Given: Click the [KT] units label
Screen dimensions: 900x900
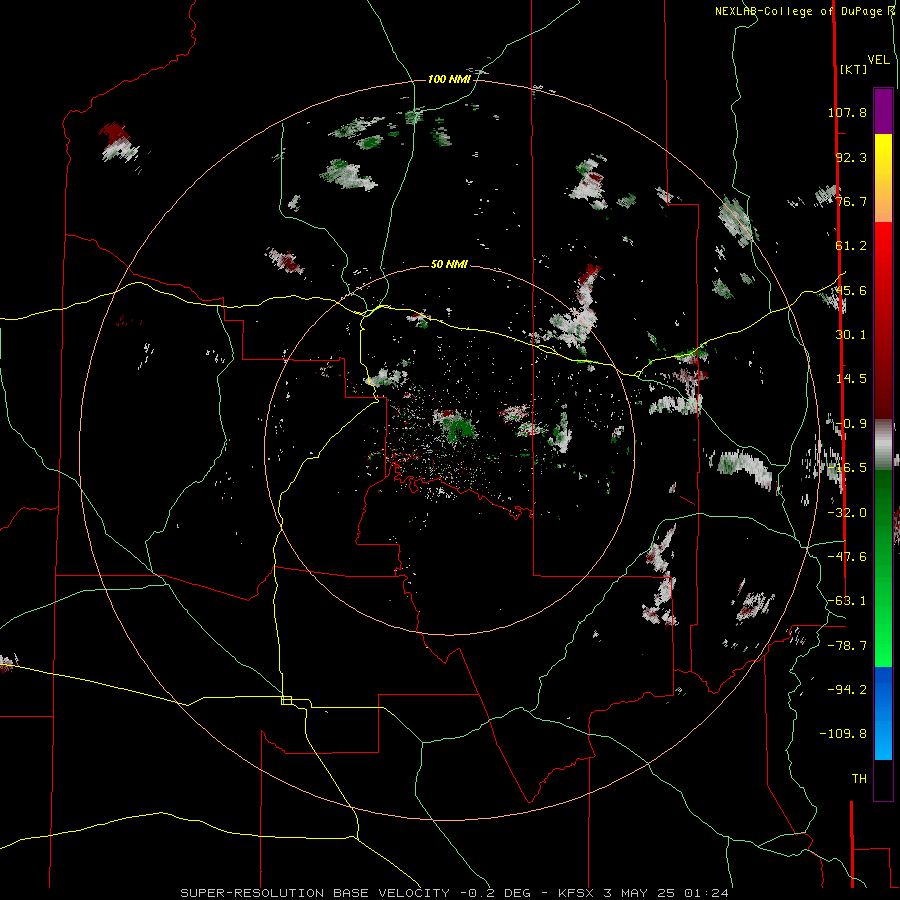Looking at the screenshot, I should point(854,69).
